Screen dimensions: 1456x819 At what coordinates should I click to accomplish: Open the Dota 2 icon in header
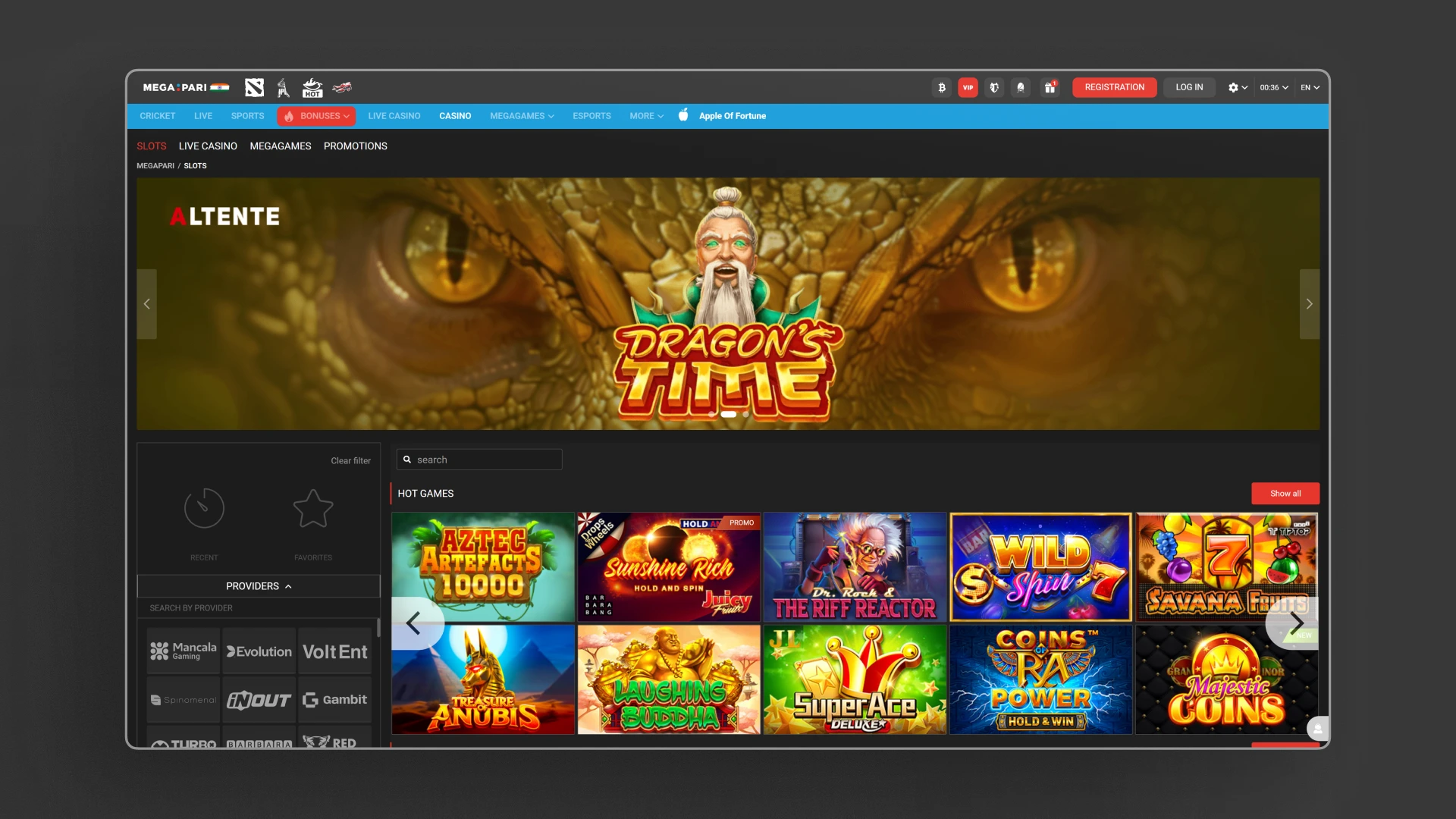coord(254,88)
